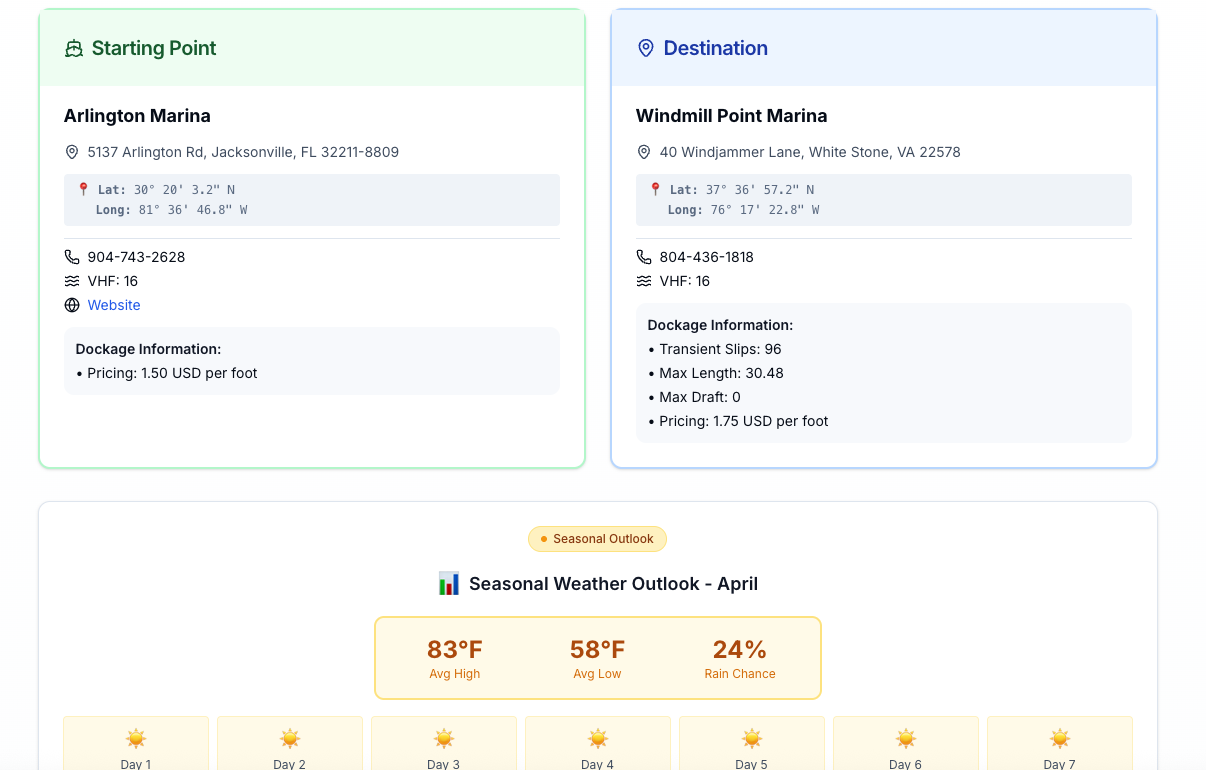Screen dimensions: 1206x770
Task: Click the 804-436-1818 phone number
Action: click(x=706, y=256)
